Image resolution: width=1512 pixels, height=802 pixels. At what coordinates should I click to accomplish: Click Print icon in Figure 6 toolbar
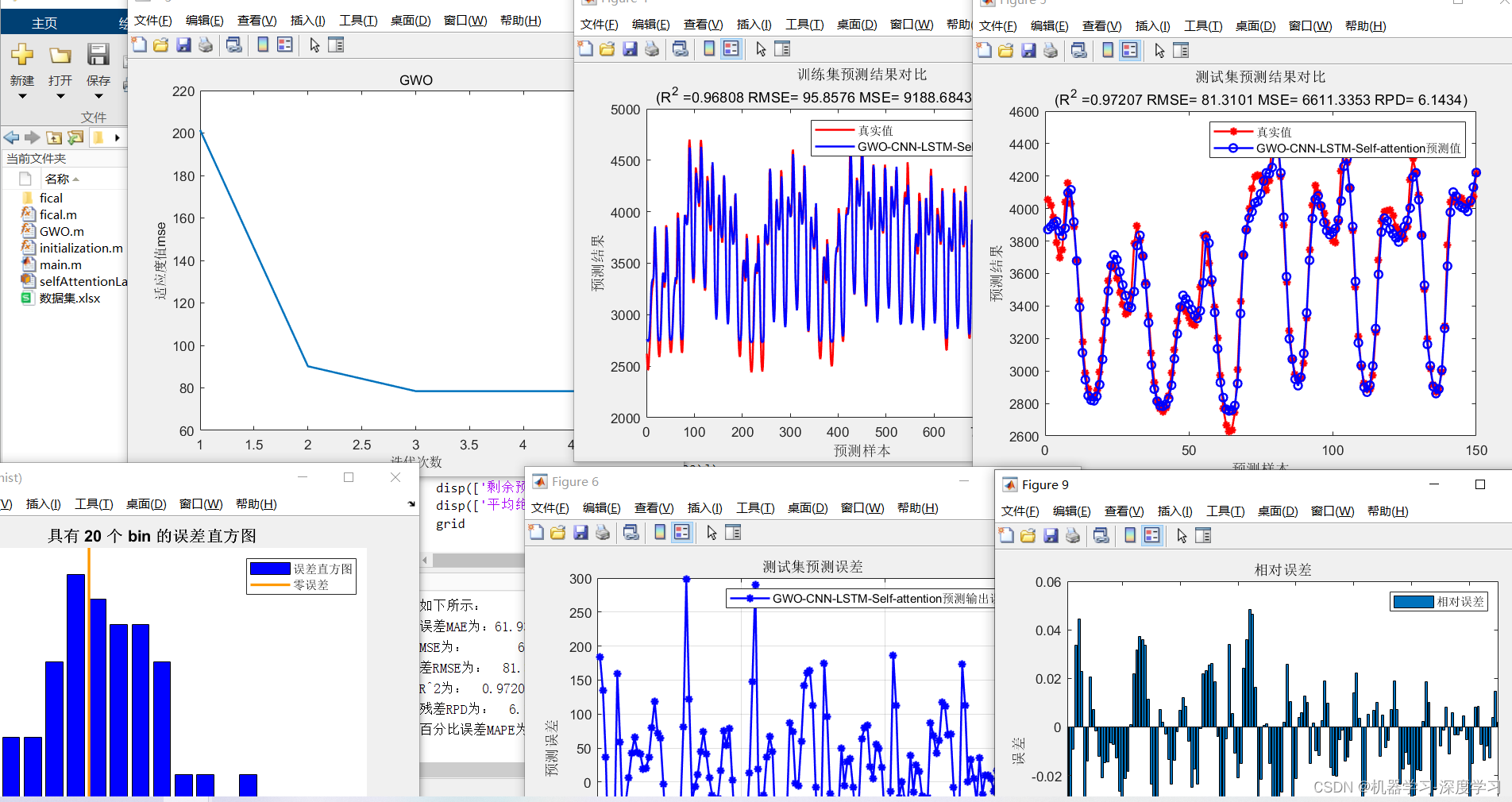[x=603, y=532]
